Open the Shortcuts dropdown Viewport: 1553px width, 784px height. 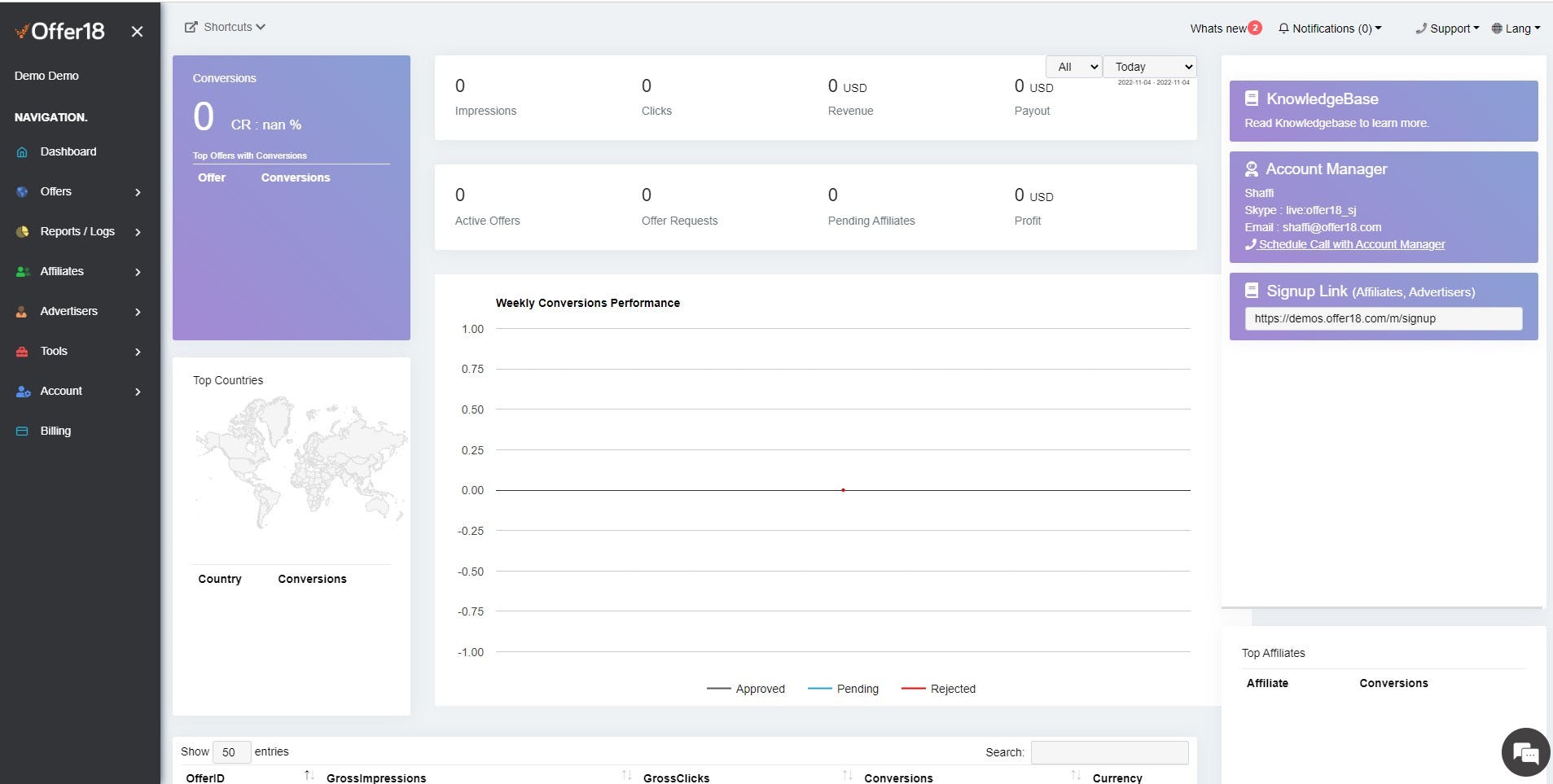pyautogui.click(x=226, y=27)
